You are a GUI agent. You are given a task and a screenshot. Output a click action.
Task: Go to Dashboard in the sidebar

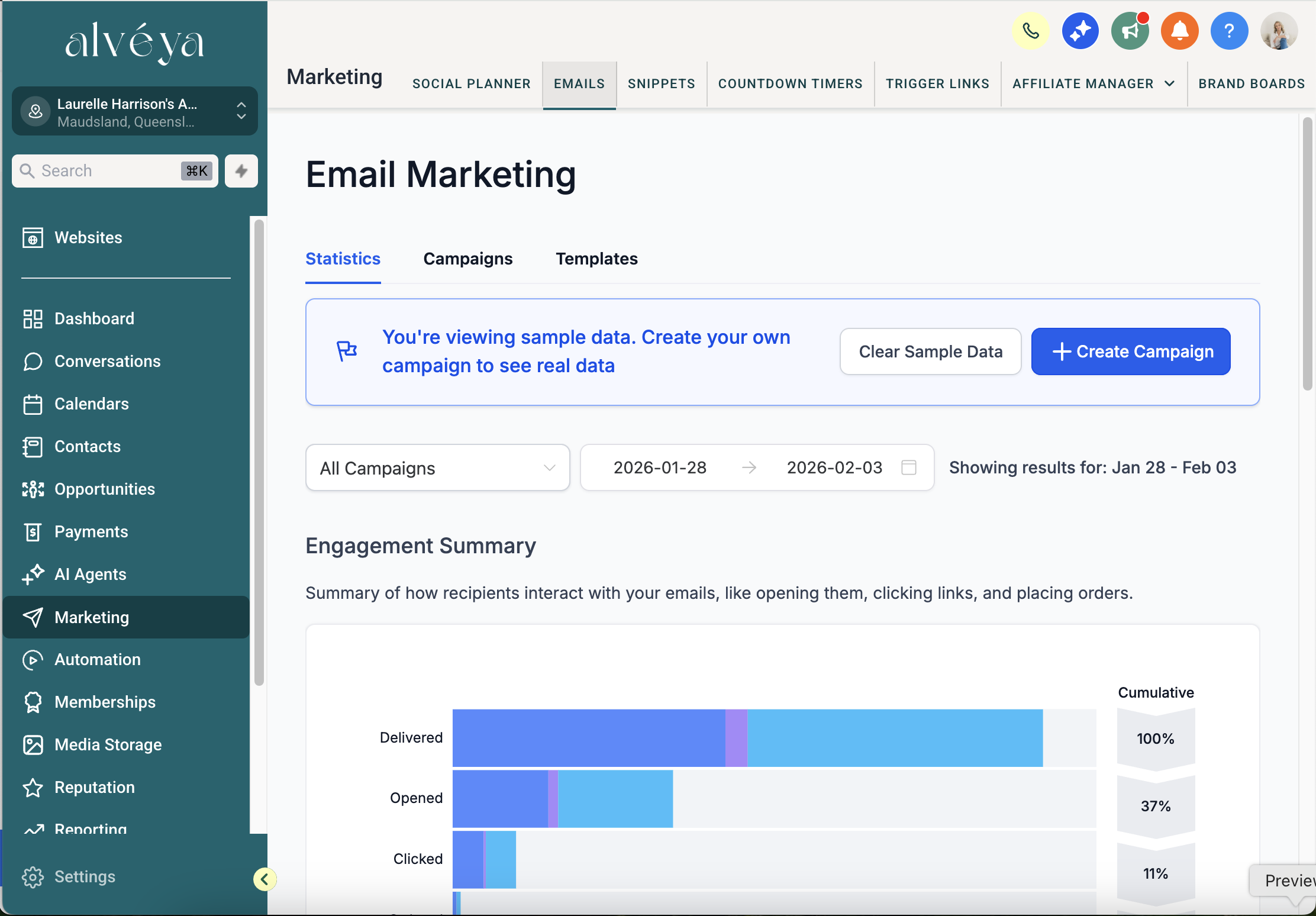[x=126, y=319]
